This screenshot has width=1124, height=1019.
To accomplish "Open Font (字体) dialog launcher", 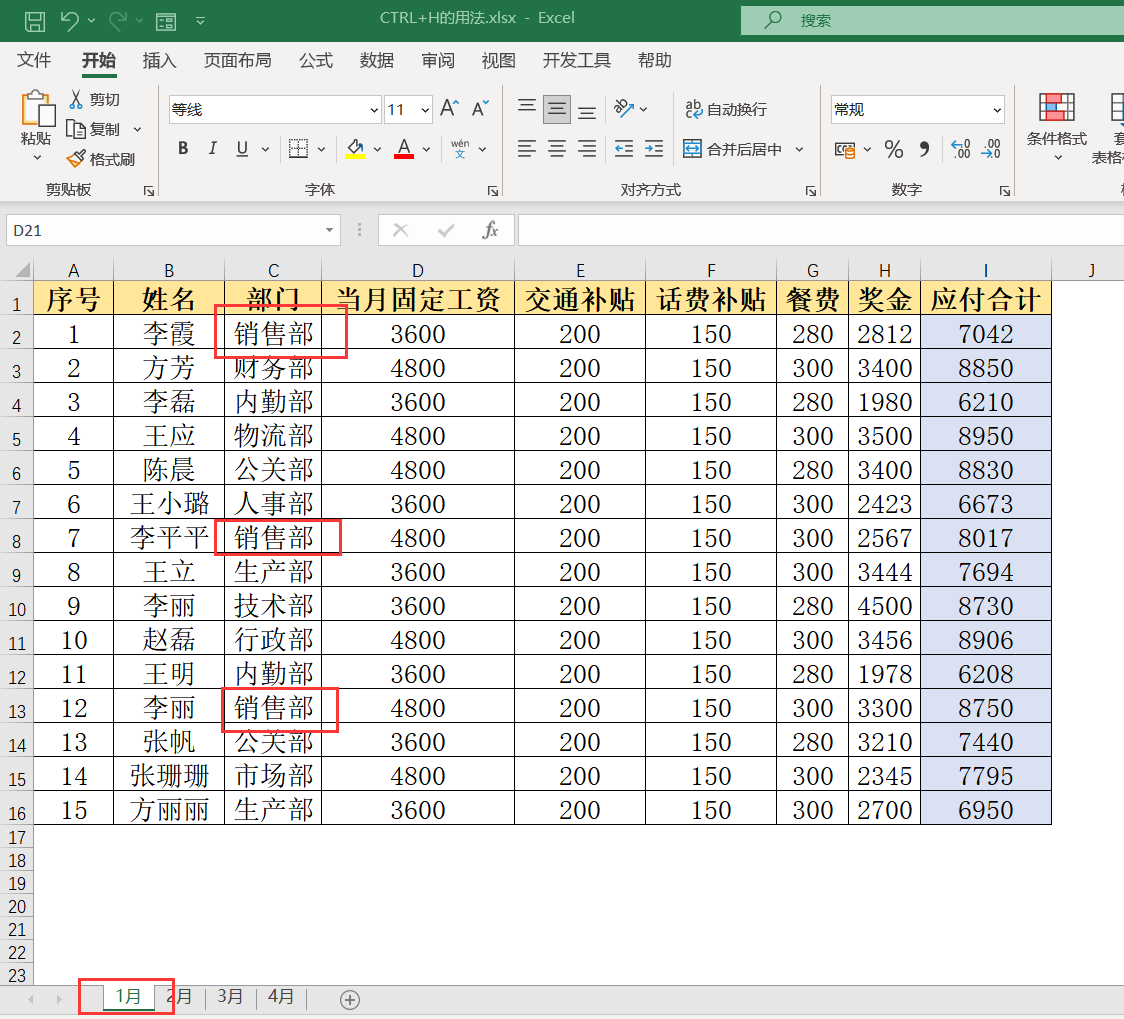I will (x=492, y=191).
